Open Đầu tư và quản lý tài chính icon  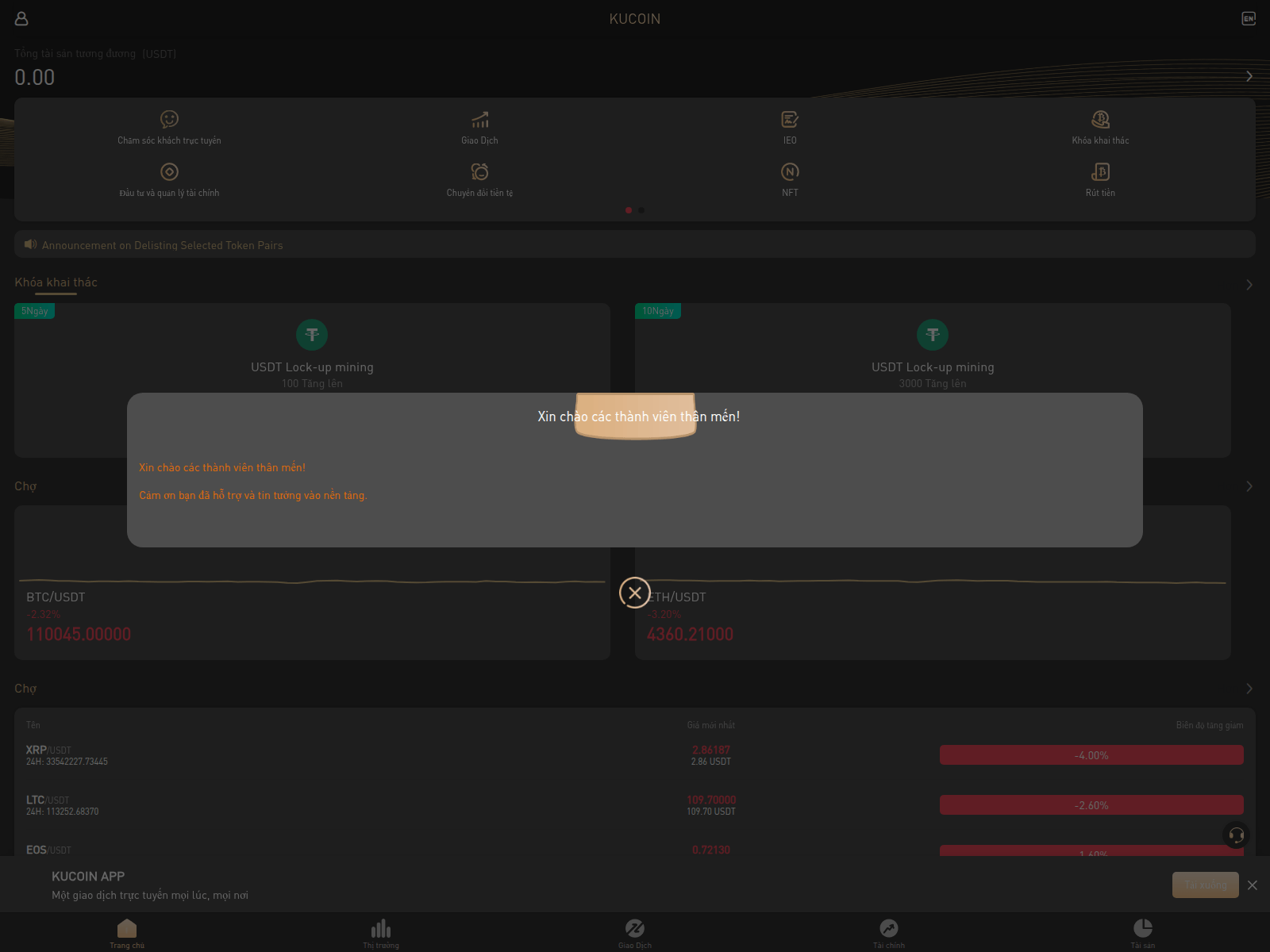[x=169, y=171]
